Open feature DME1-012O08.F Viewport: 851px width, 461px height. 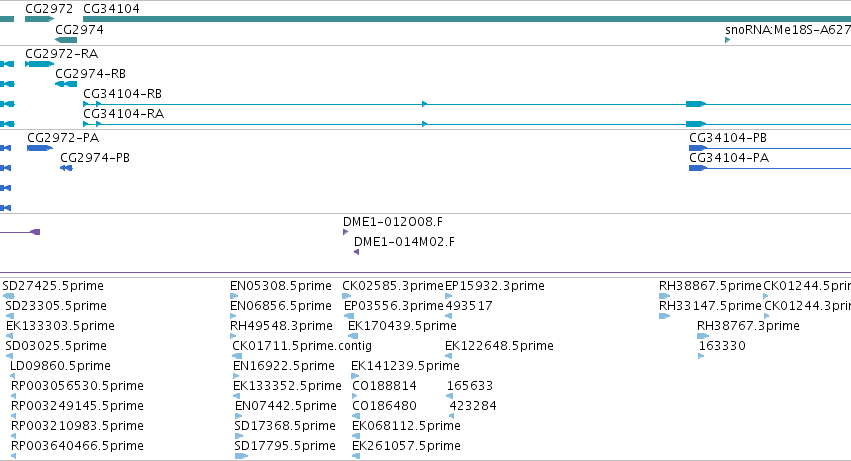point(393,222)
